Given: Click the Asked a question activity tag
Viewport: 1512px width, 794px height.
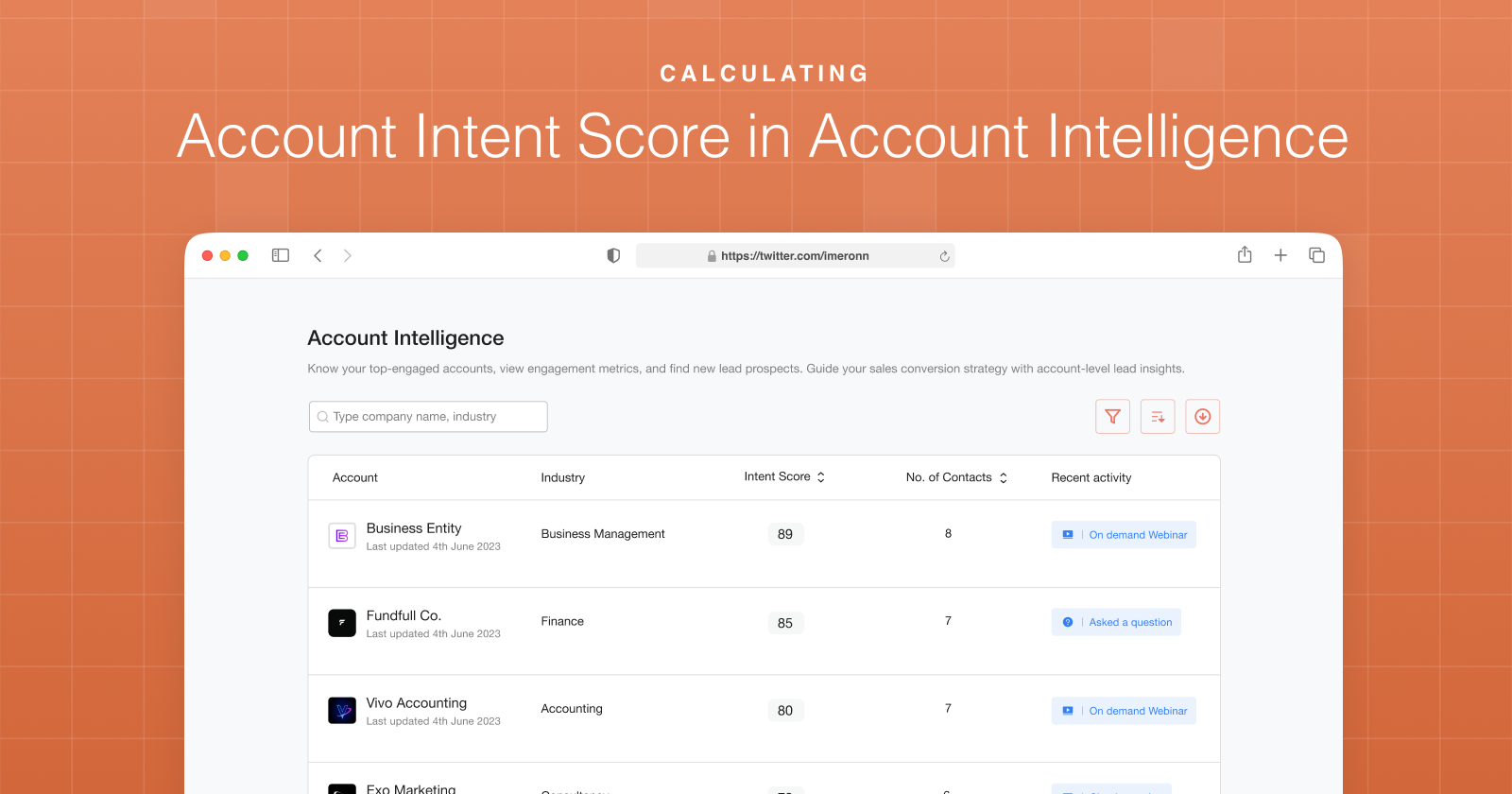Looking at the screenshot, I should [x=1116, y=622].
